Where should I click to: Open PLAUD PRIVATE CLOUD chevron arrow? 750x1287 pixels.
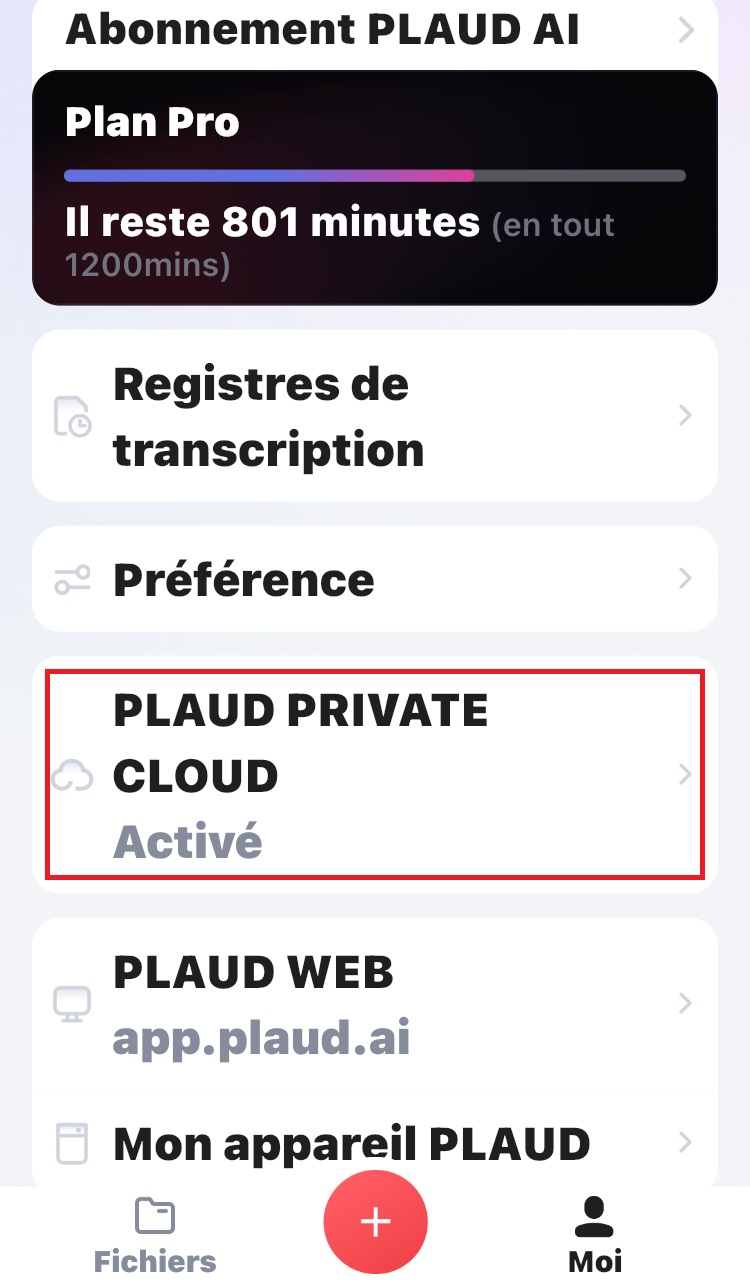pos(685,774)
